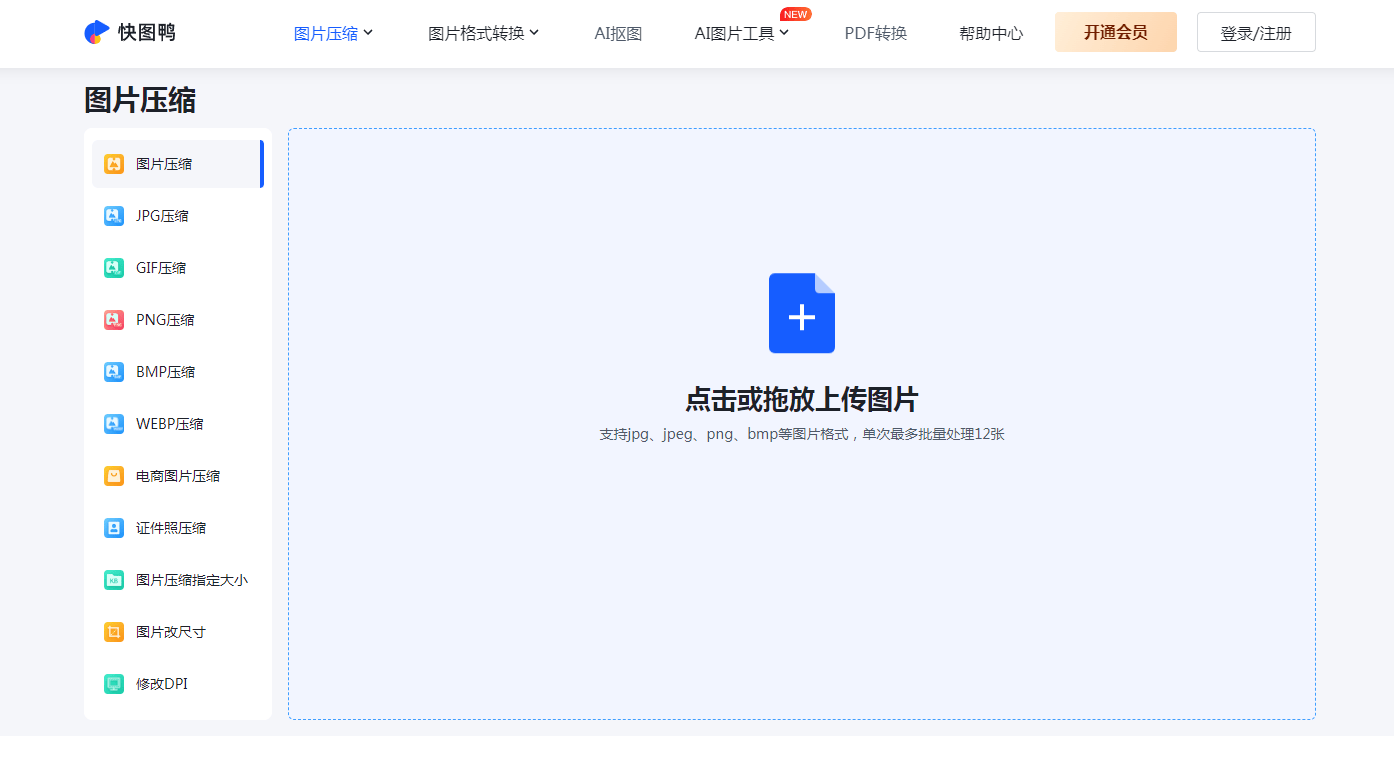Expand the 图片压缩 navigation dropdown
Viewport: 1394px width, 777px height.
point(334,32)
